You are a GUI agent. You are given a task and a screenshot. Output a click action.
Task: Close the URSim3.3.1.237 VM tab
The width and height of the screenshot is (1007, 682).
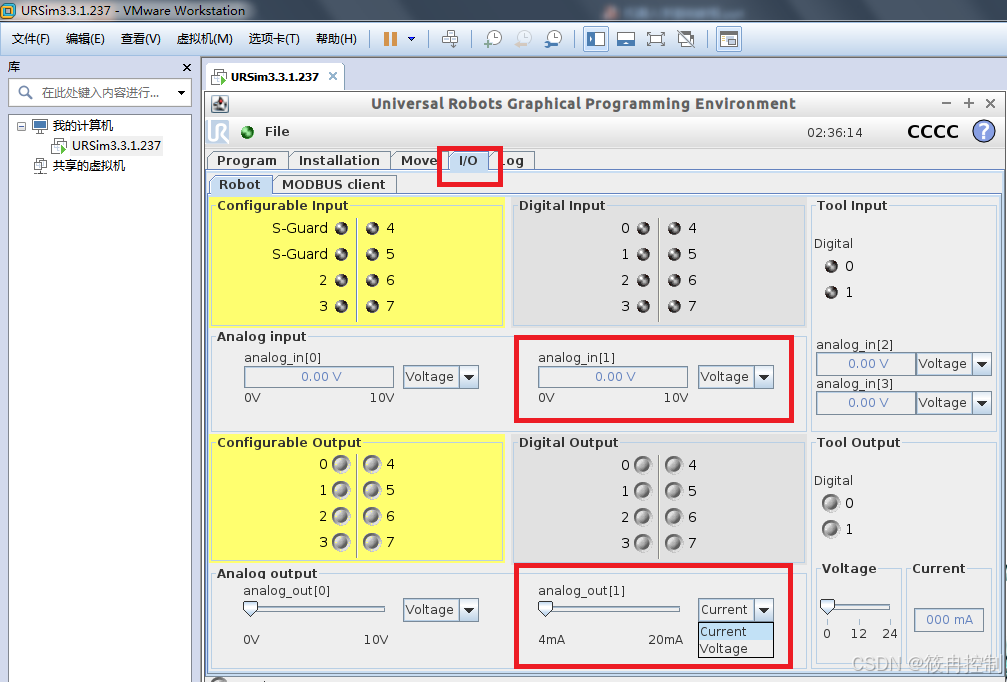point(333,76)
